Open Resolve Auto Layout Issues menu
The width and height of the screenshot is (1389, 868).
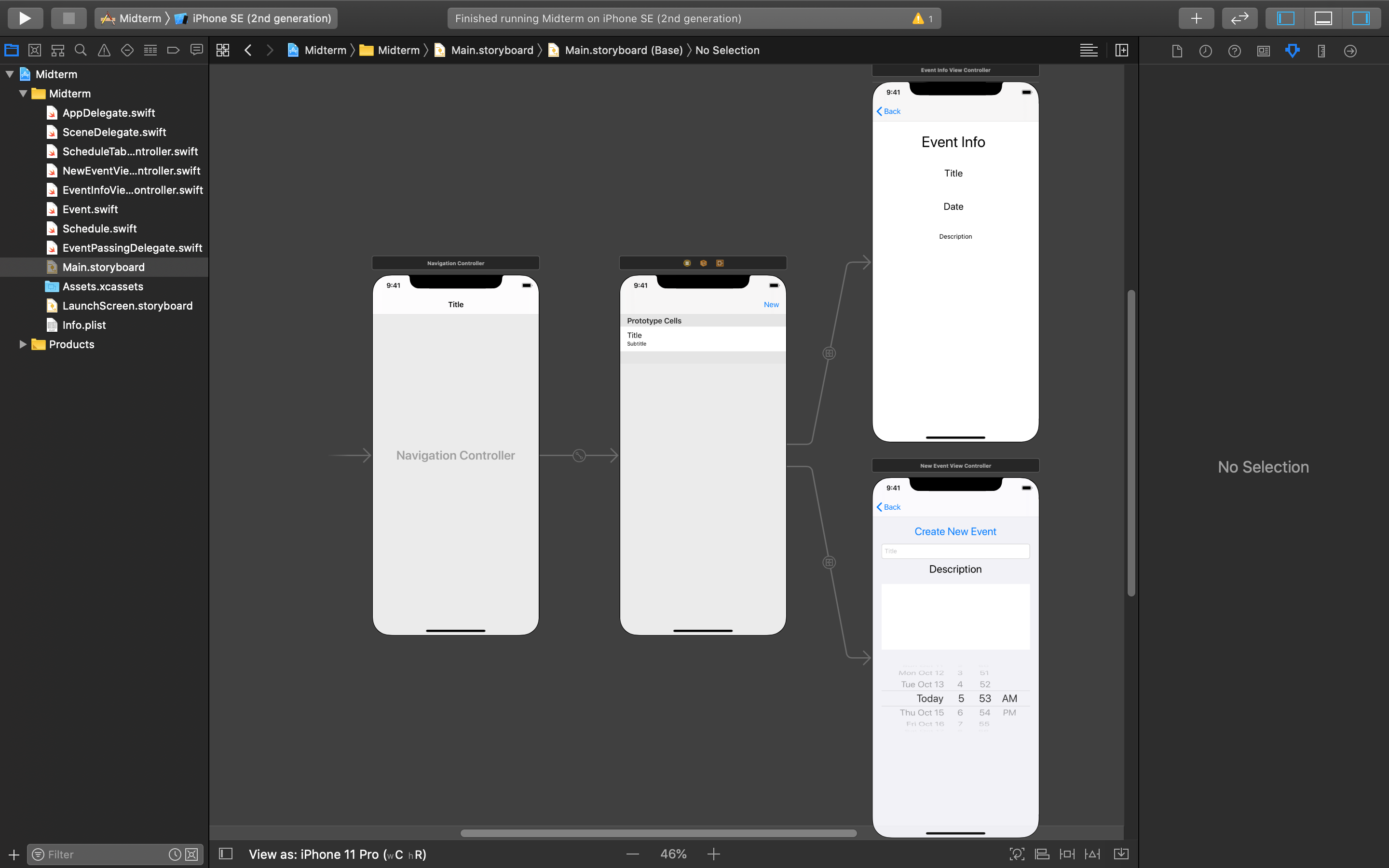pos(1092,854)
